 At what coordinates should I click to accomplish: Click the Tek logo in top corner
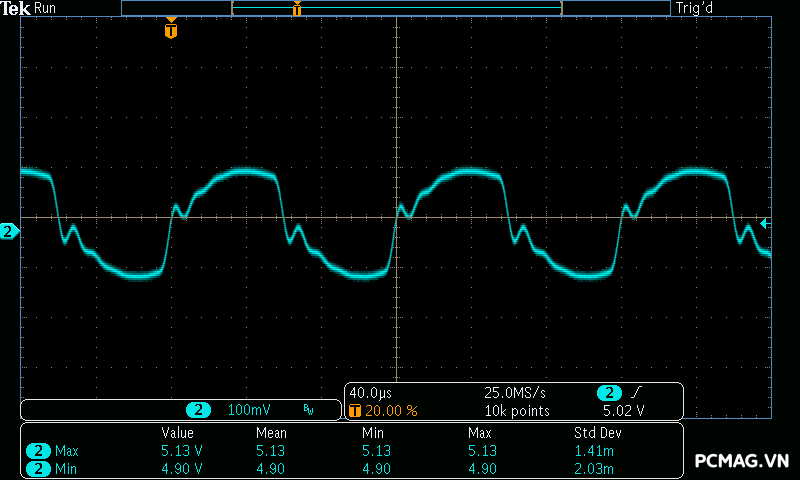16,8
